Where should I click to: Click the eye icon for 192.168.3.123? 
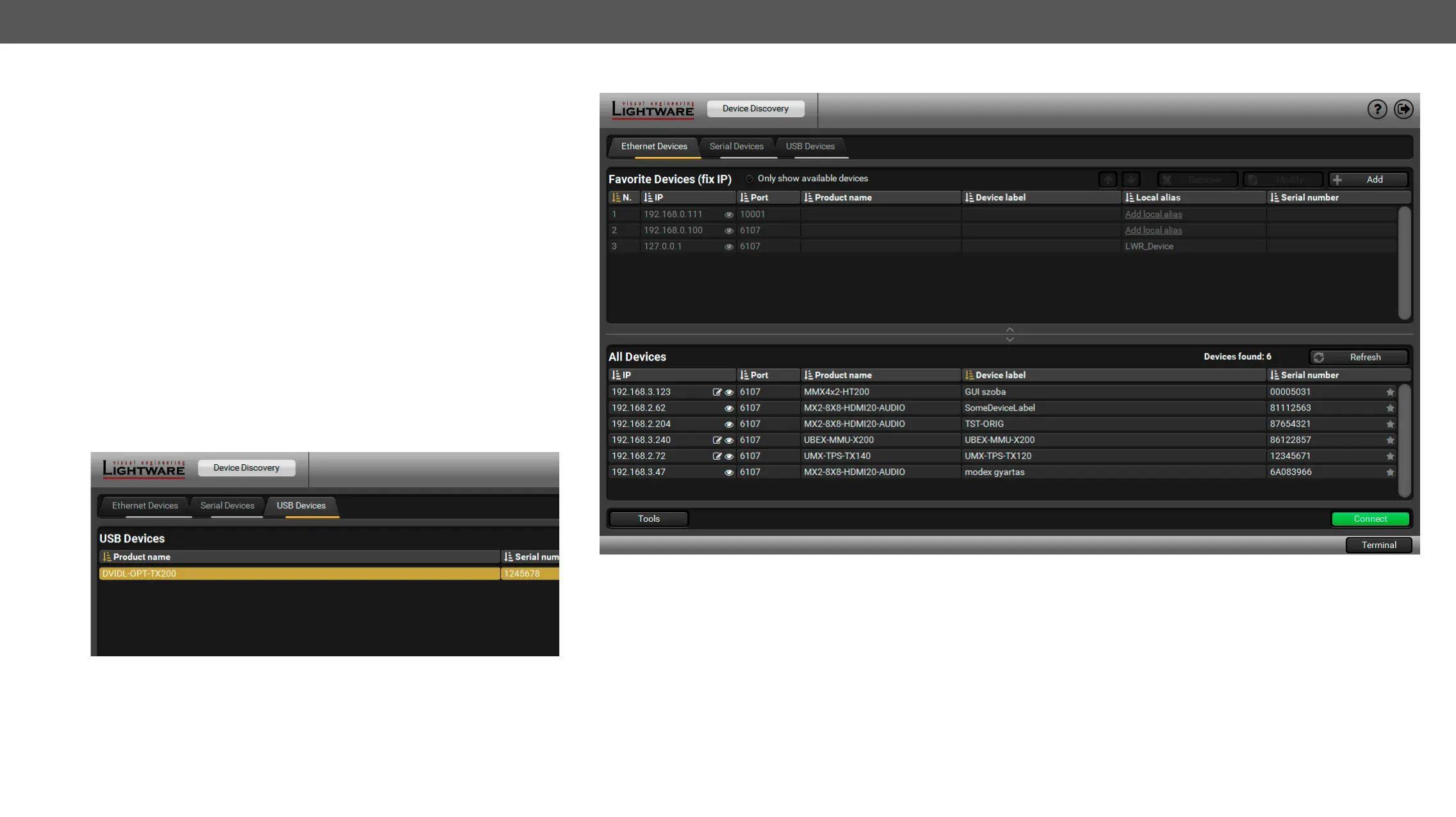point(729,392)
